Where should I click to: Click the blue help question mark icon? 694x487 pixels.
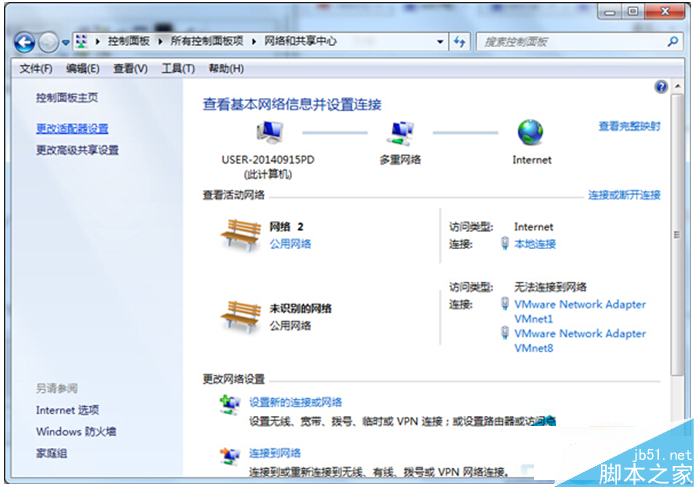660,88
